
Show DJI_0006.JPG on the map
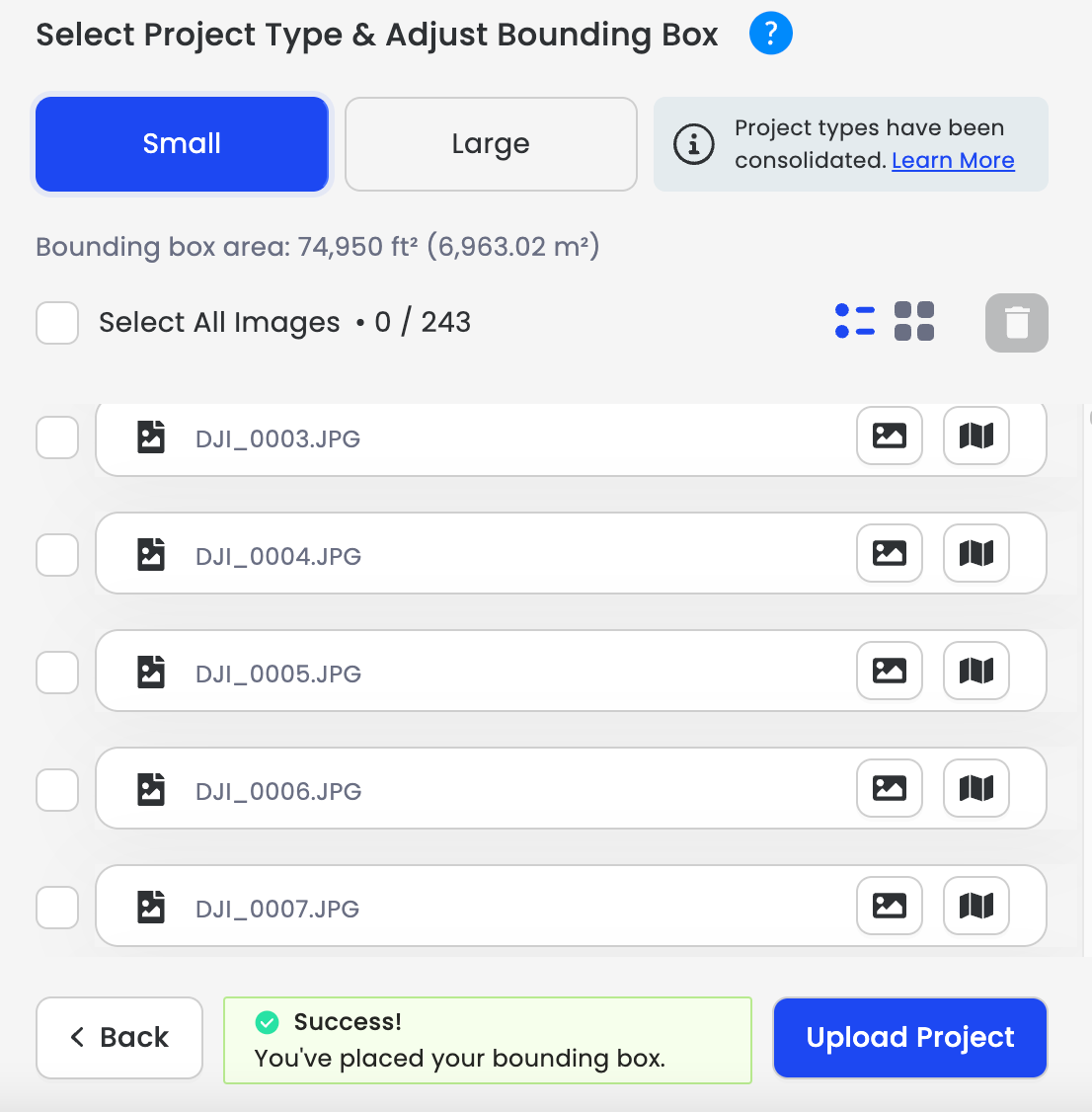tap(975, 788)
